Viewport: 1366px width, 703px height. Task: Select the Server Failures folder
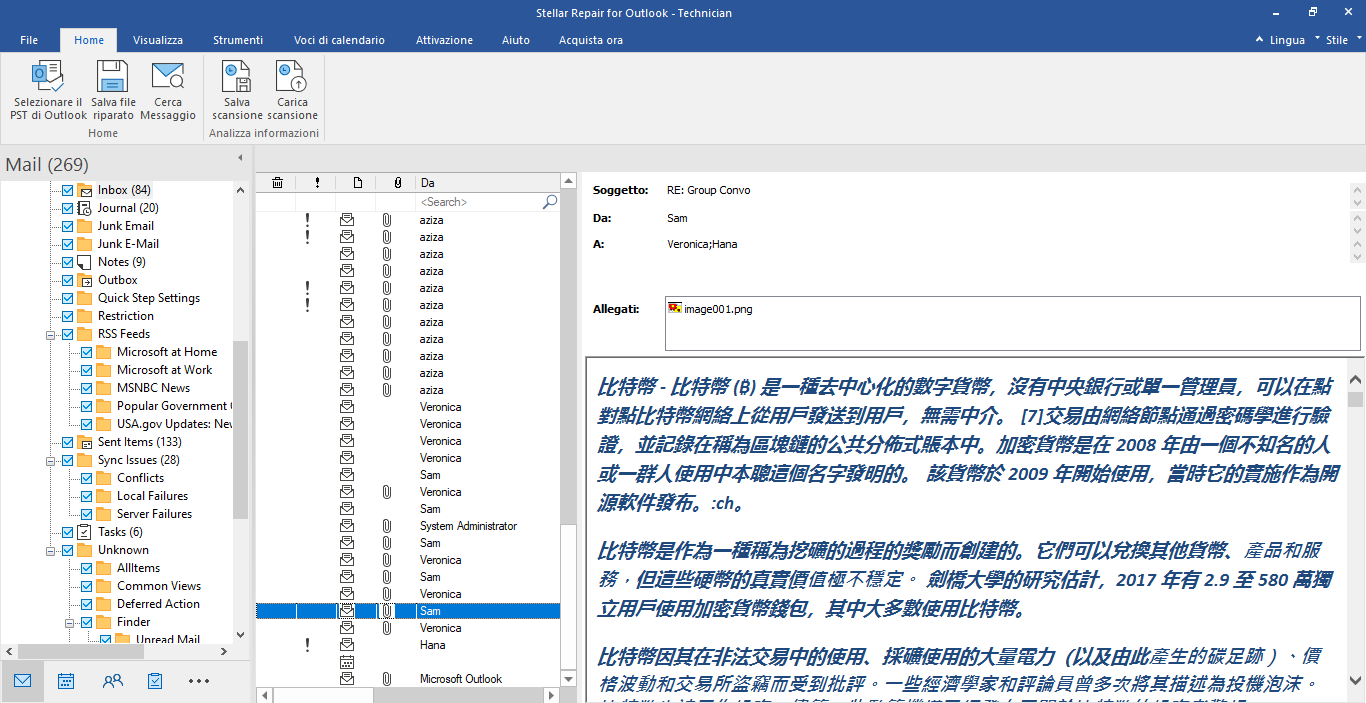[154, 514]
